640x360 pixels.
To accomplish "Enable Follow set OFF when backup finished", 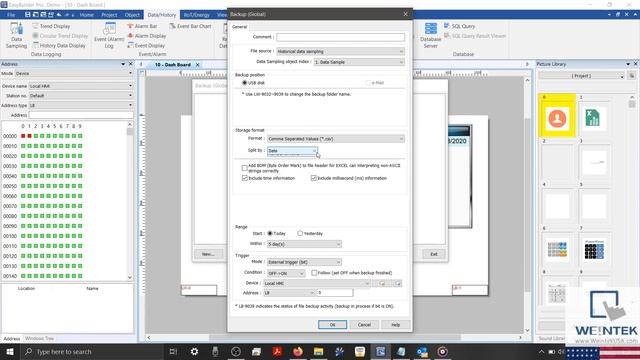I will pos(314,273).
